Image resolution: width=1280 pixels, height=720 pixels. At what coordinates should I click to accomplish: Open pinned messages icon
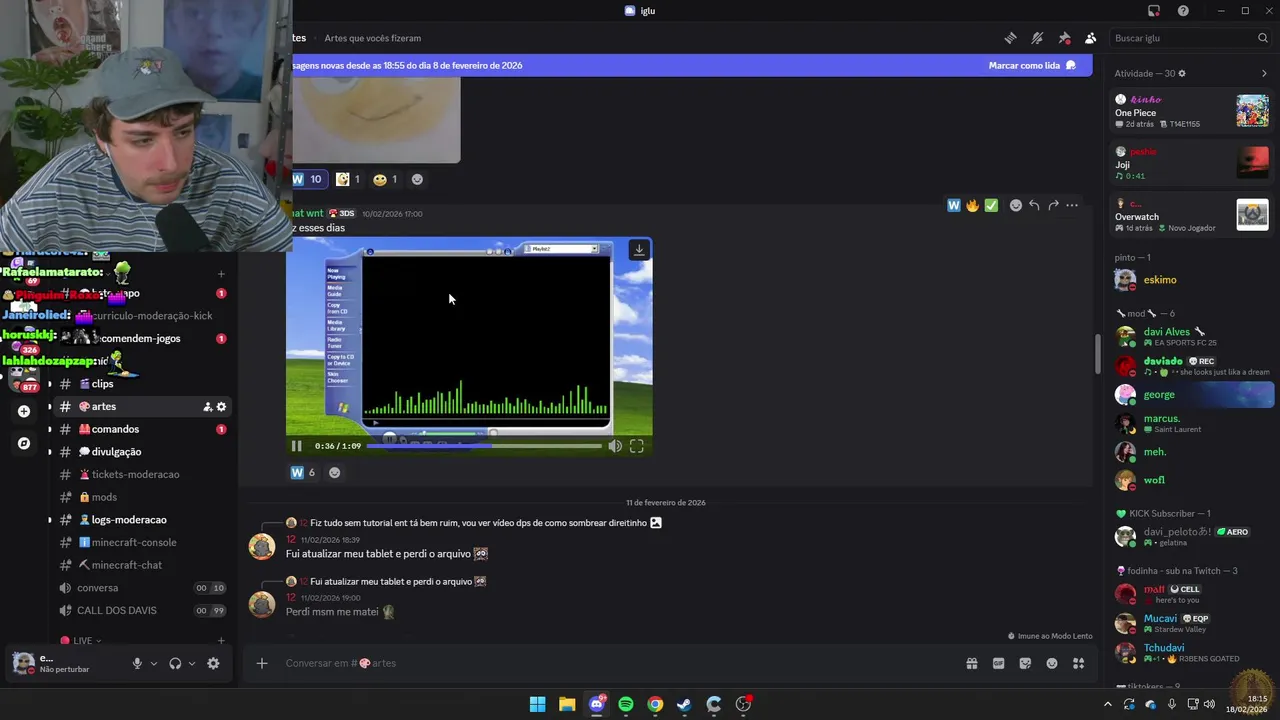tap(1064, 38)
